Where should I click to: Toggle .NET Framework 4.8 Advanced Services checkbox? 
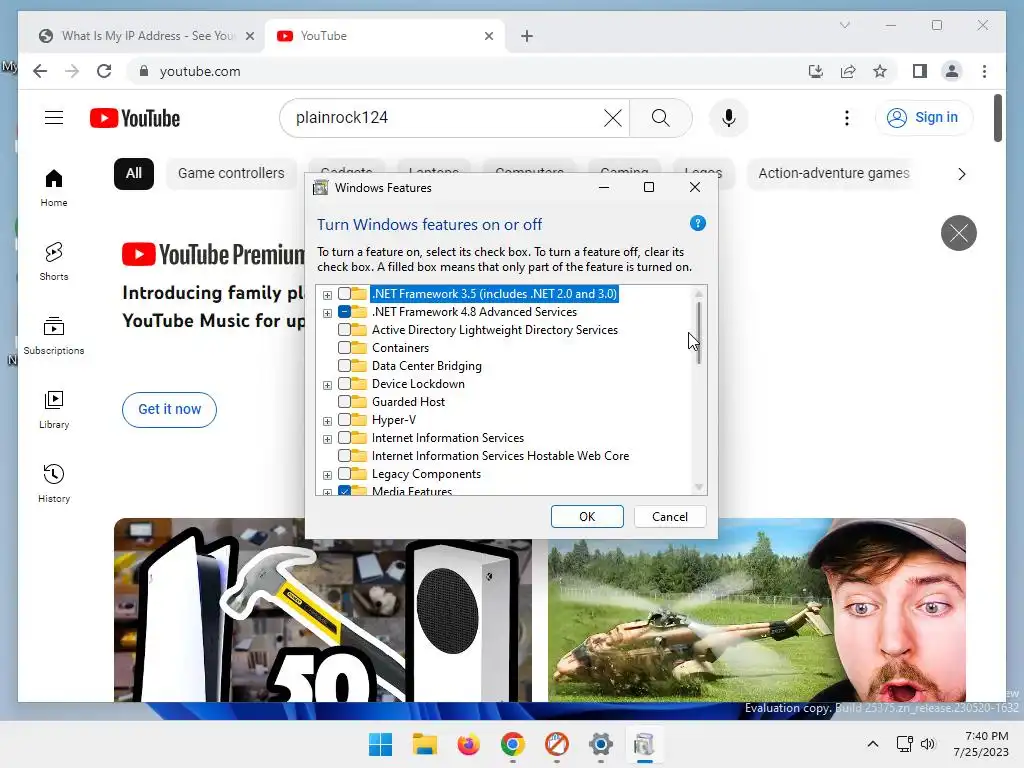[344, 312]
